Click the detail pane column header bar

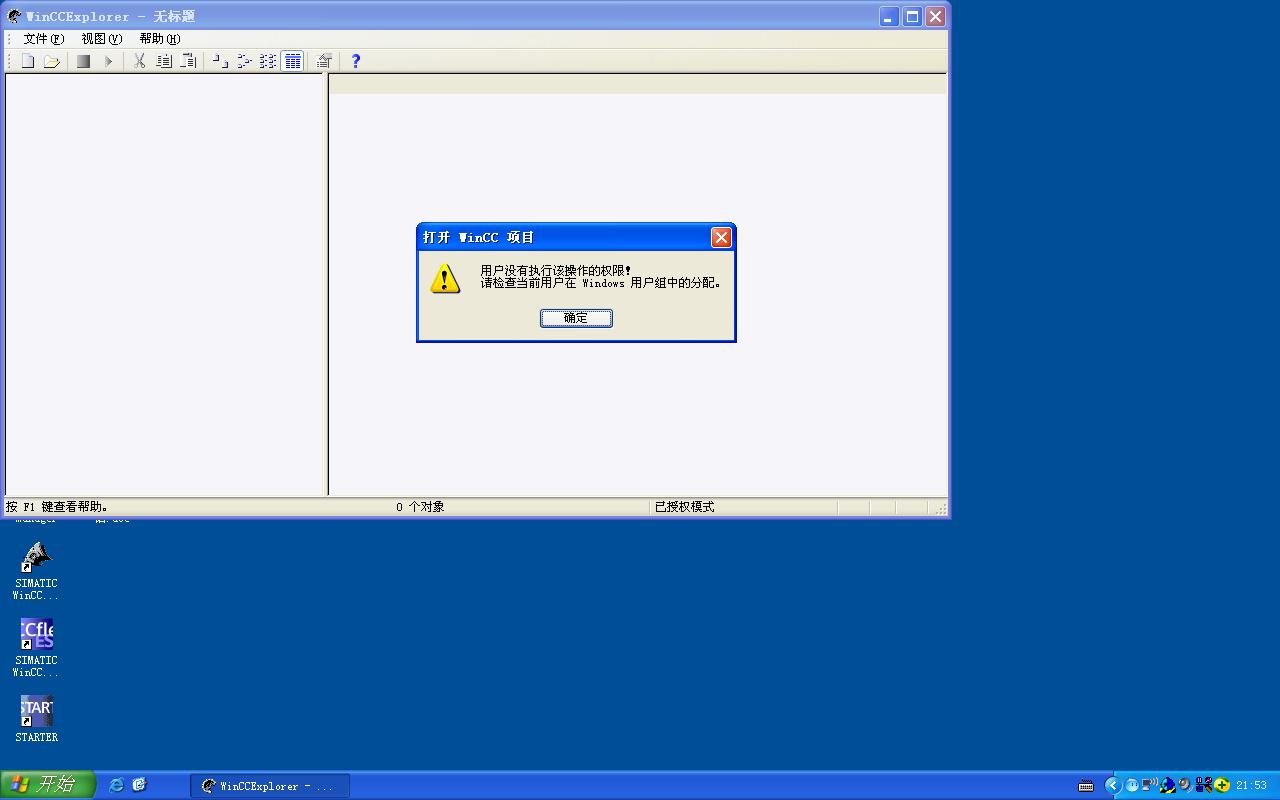(638, 84)
